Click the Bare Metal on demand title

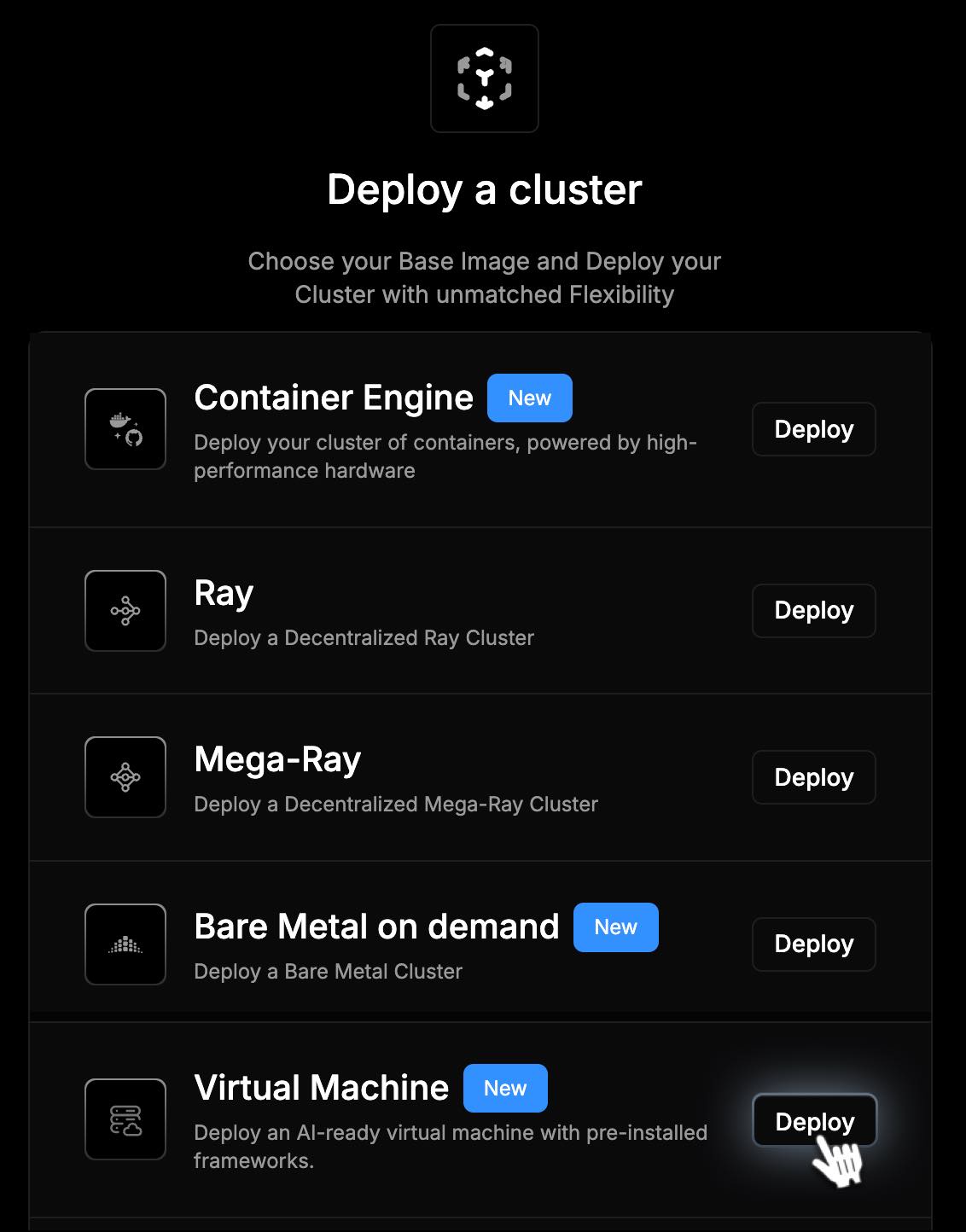tap(376, 927)
